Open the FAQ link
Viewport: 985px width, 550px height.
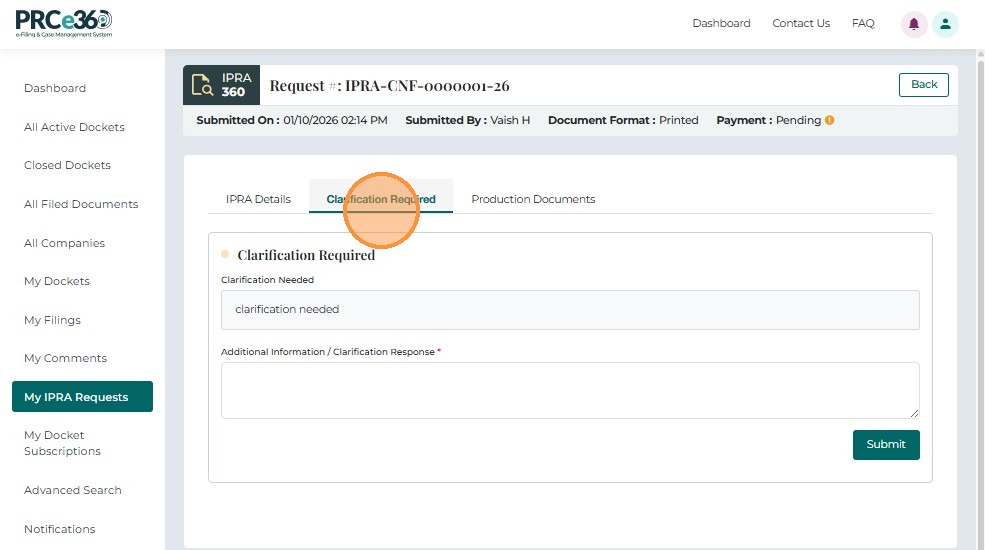pos(863,23)
